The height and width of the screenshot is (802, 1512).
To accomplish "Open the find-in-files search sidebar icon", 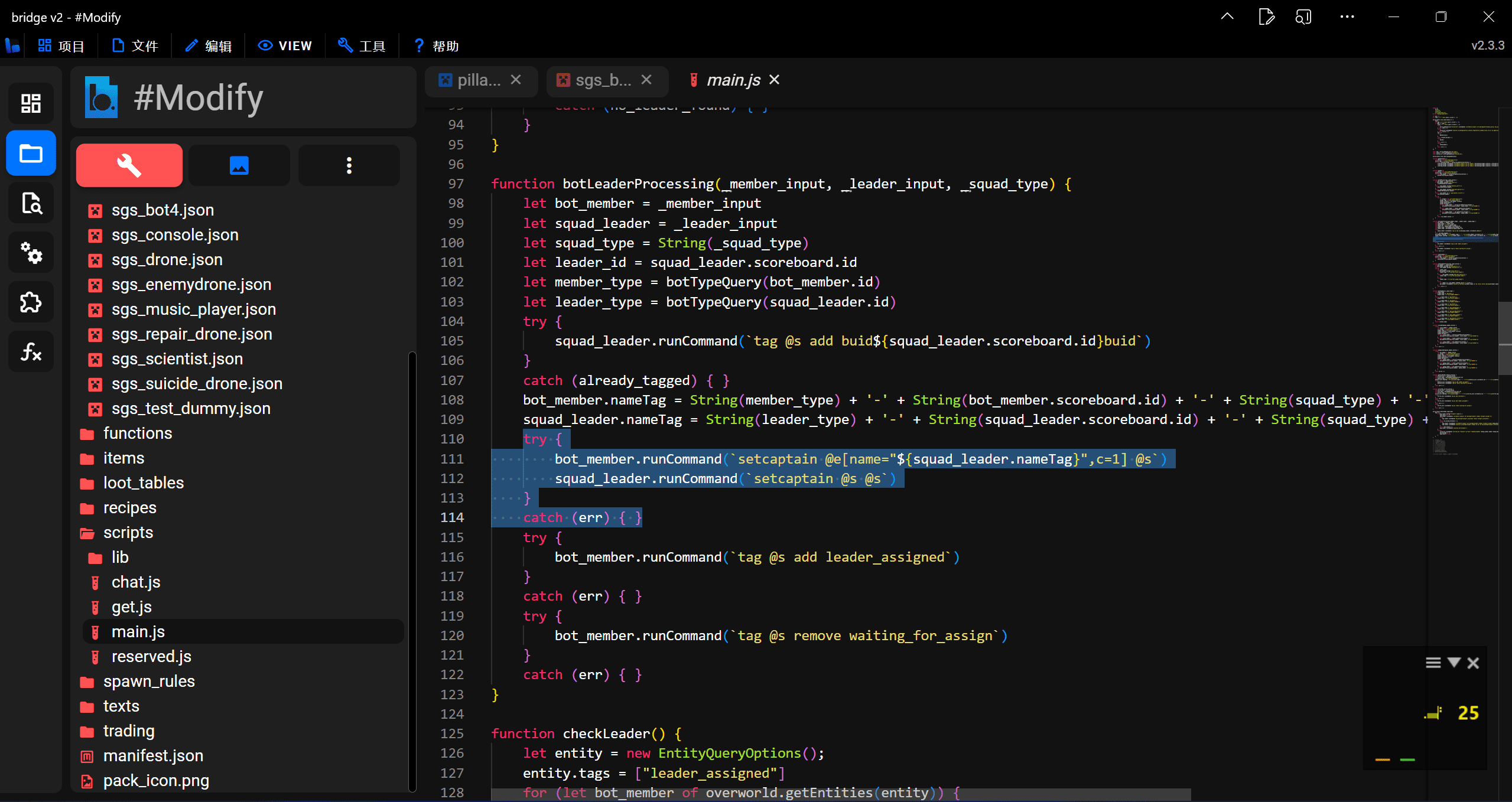I will coord(31,203).
